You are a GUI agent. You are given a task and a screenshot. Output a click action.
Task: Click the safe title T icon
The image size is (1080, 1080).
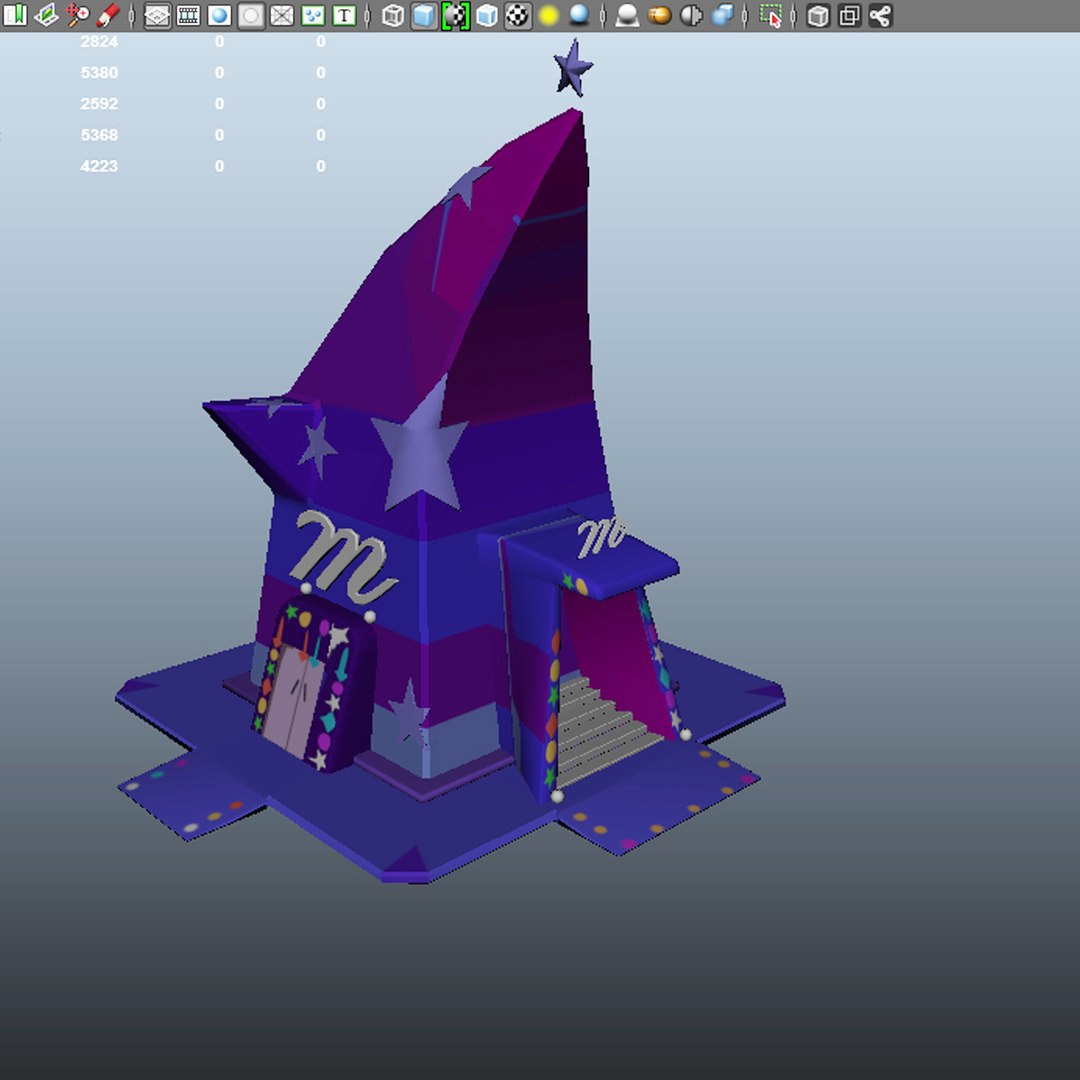(x=344, y=15)
